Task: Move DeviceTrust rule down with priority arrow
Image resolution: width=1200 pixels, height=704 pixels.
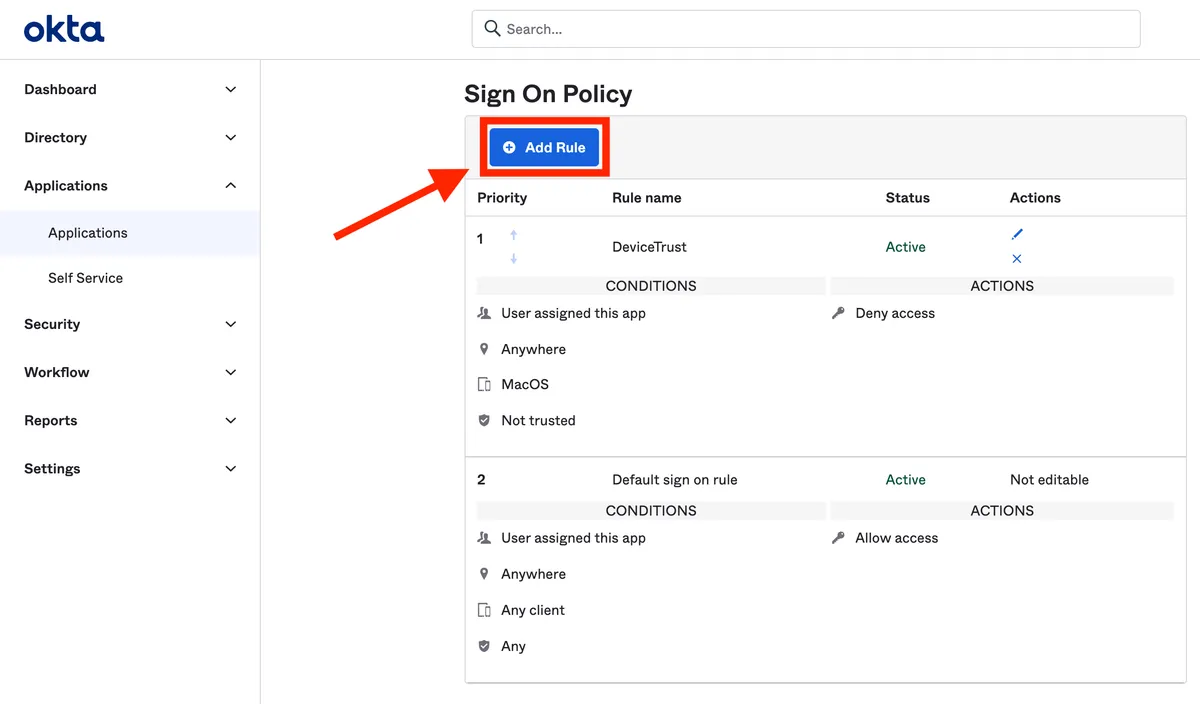Action: pyautogui.click(x=514, y=259)
